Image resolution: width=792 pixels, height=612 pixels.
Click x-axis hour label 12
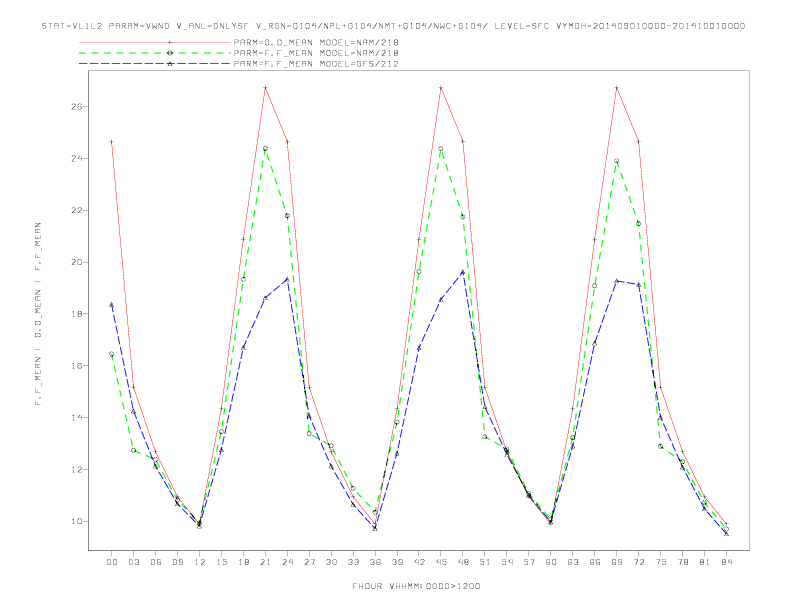click(x=200, y=562)
